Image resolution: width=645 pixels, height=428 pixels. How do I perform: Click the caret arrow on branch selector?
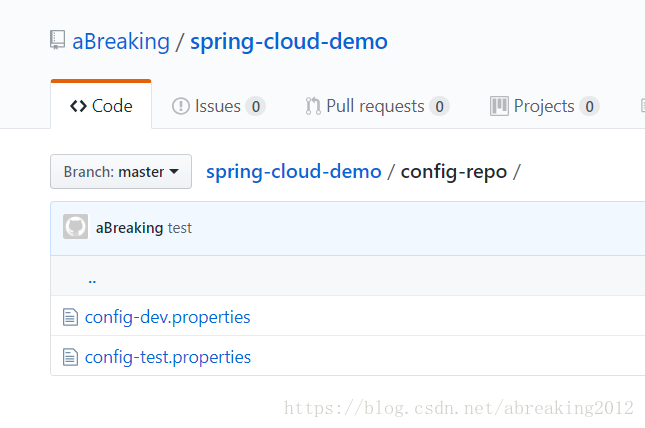[174, 171]
